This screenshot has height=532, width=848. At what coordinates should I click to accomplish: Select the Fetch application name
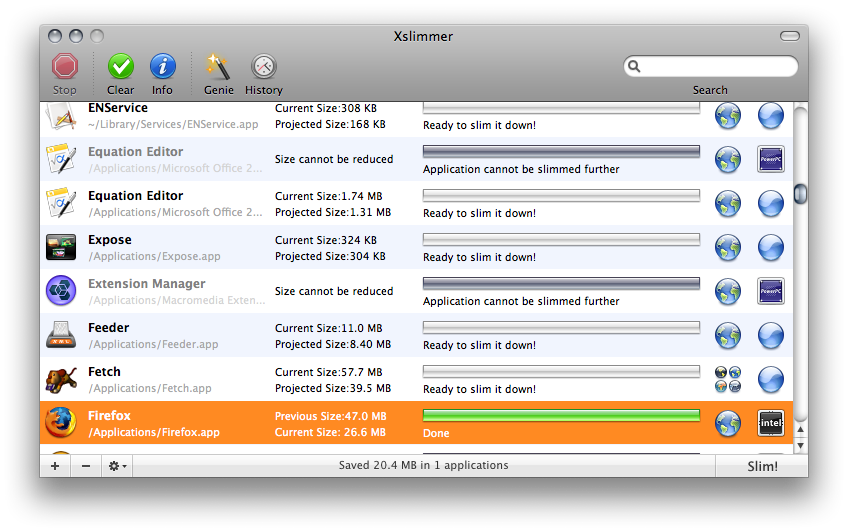pos(104,372)
